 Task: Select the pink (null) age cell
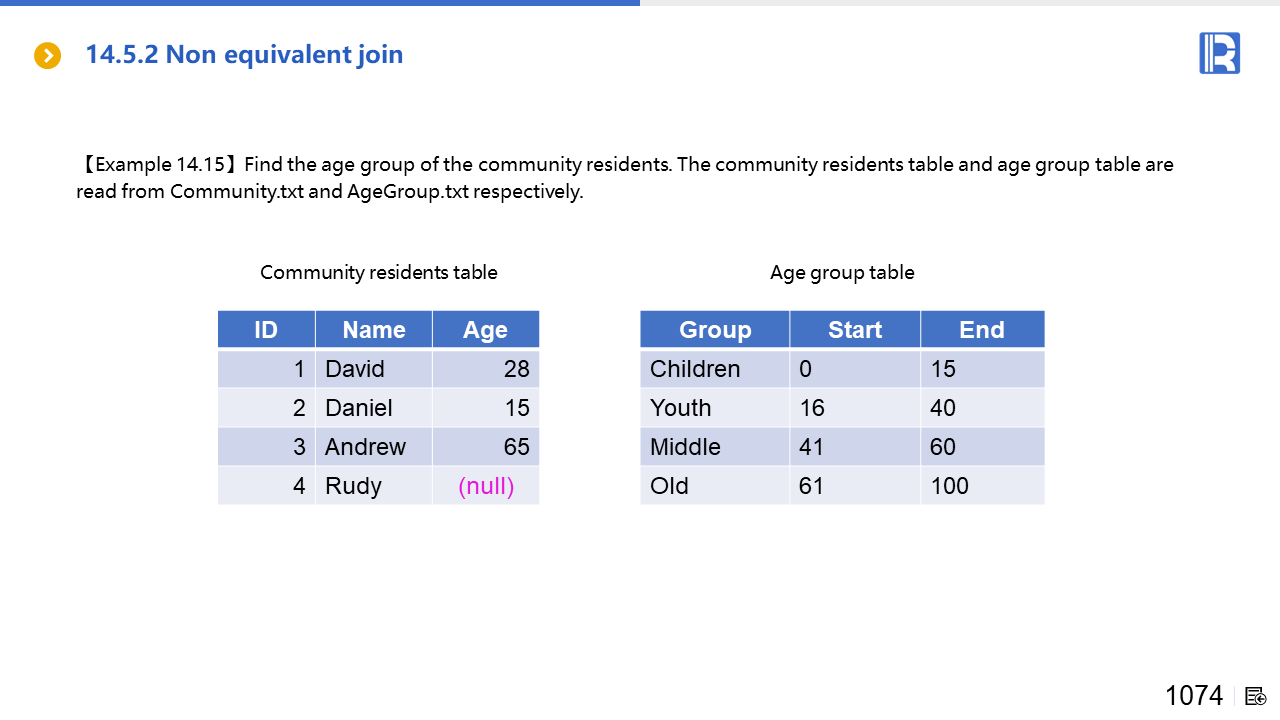(486, 486)
